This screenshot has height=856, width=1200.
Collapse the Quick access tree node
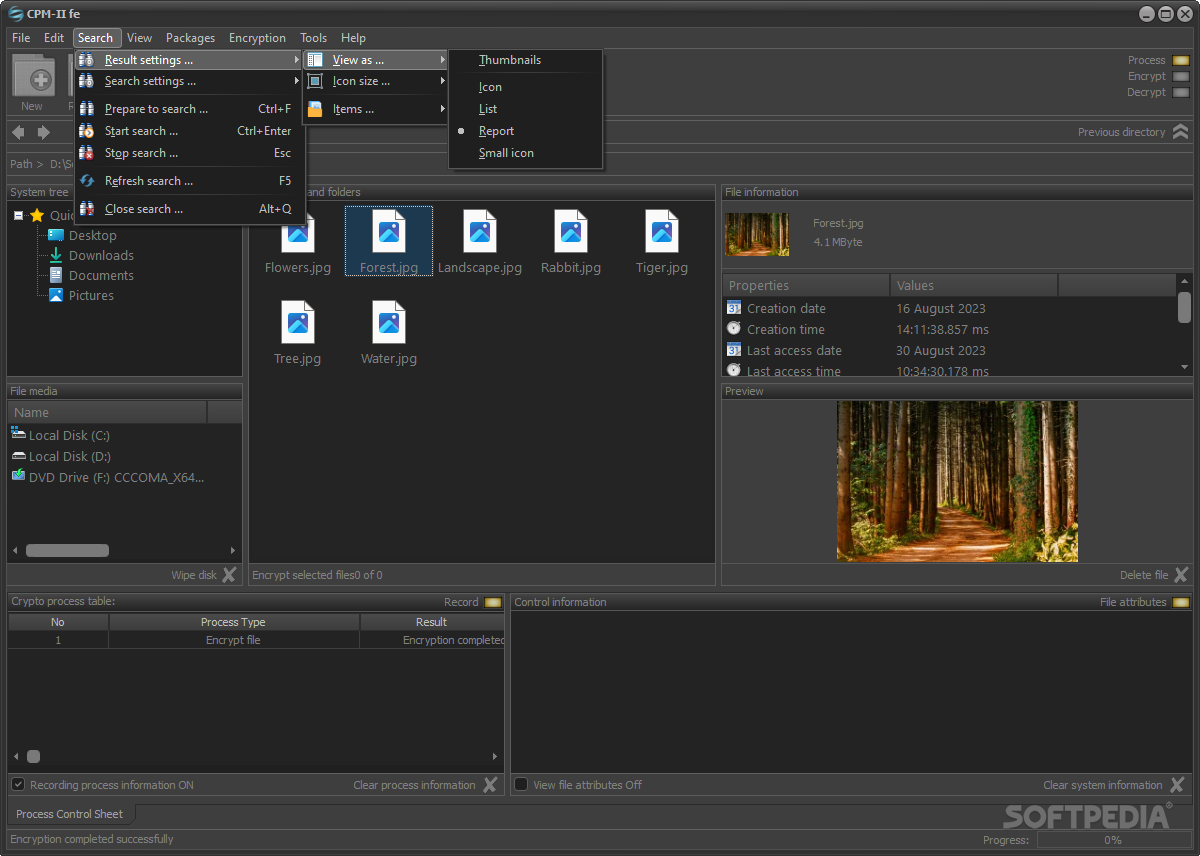19,215
